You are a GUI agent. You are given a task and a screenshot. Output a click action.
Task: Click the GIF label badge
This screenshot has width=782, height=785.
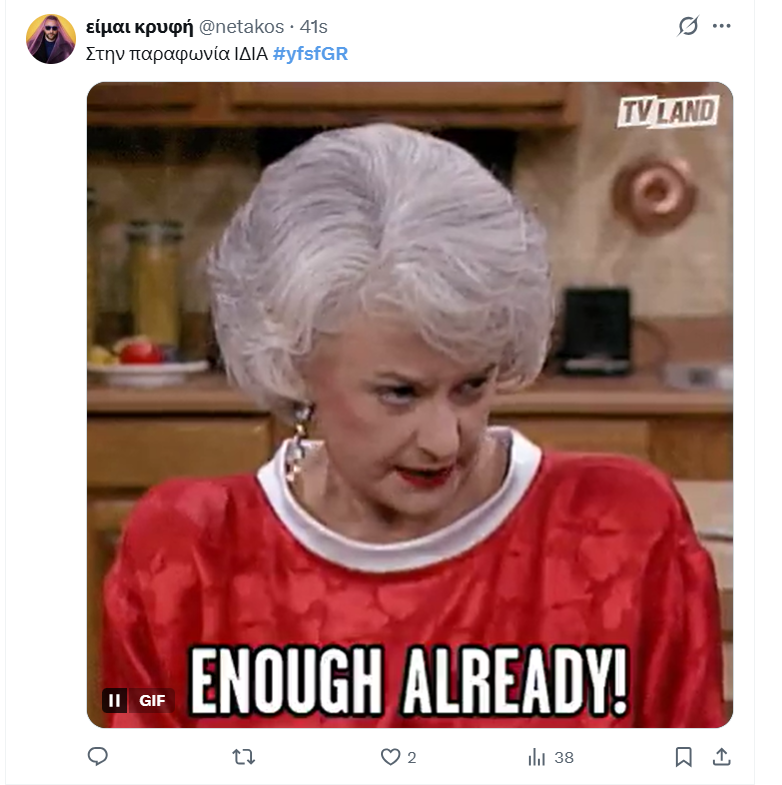[x=152, y=700]
